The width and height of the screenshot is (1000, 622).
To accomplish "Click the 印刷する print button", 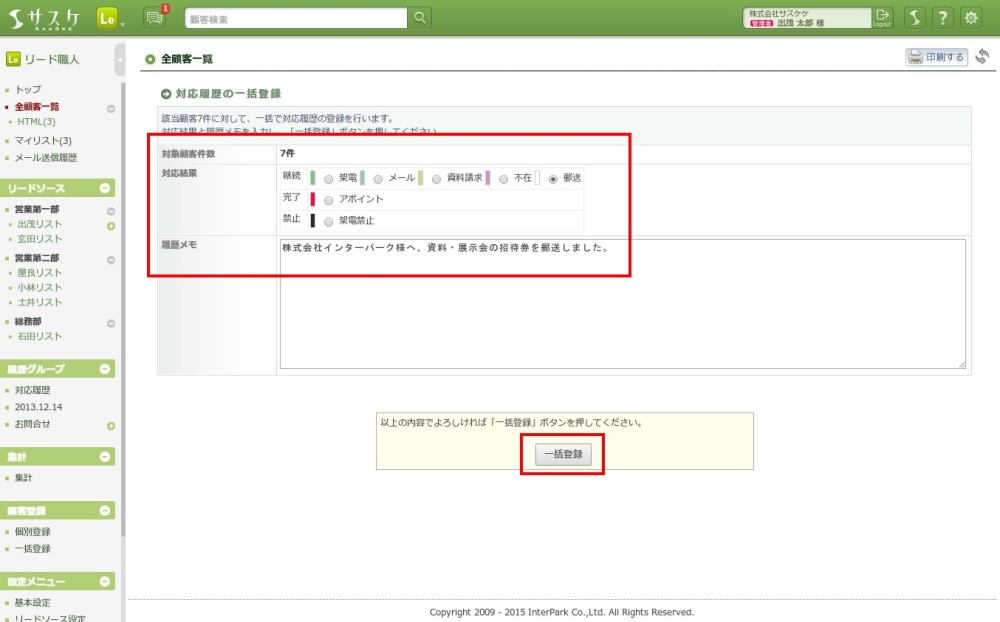I will click(936, 58).
